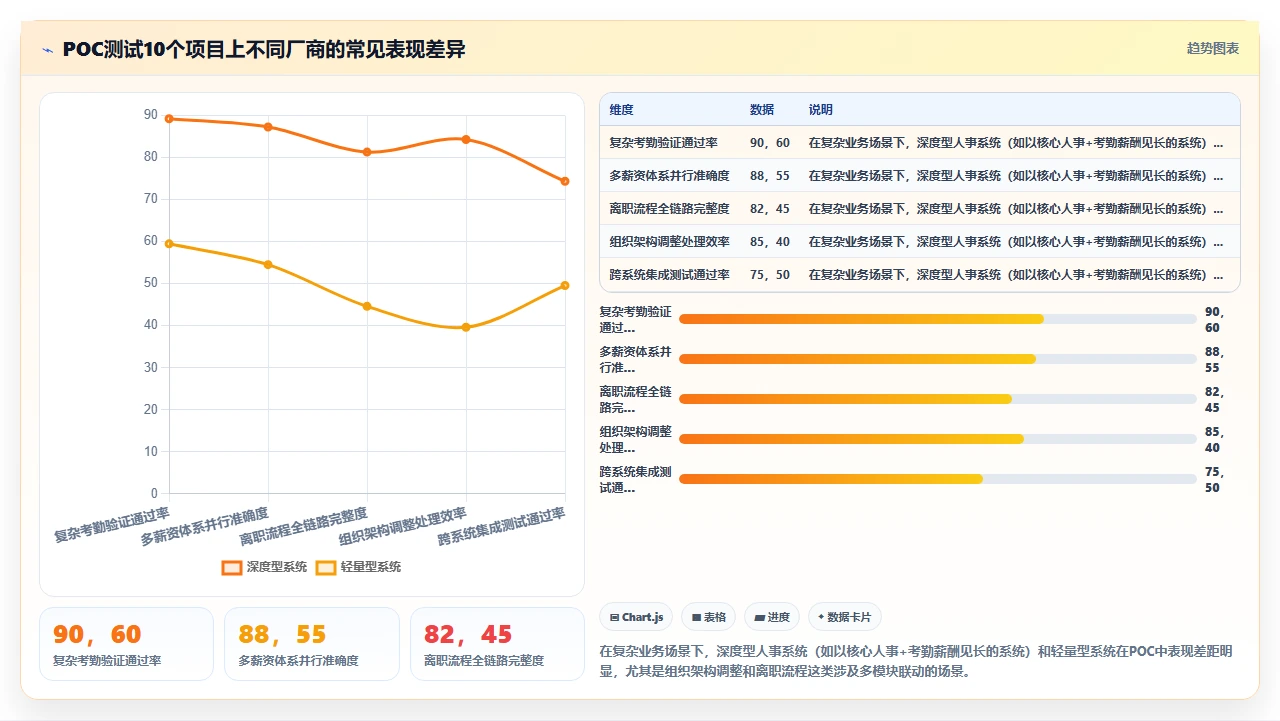
Task: Click table cell value 75，50
Action: click(770, 275)
